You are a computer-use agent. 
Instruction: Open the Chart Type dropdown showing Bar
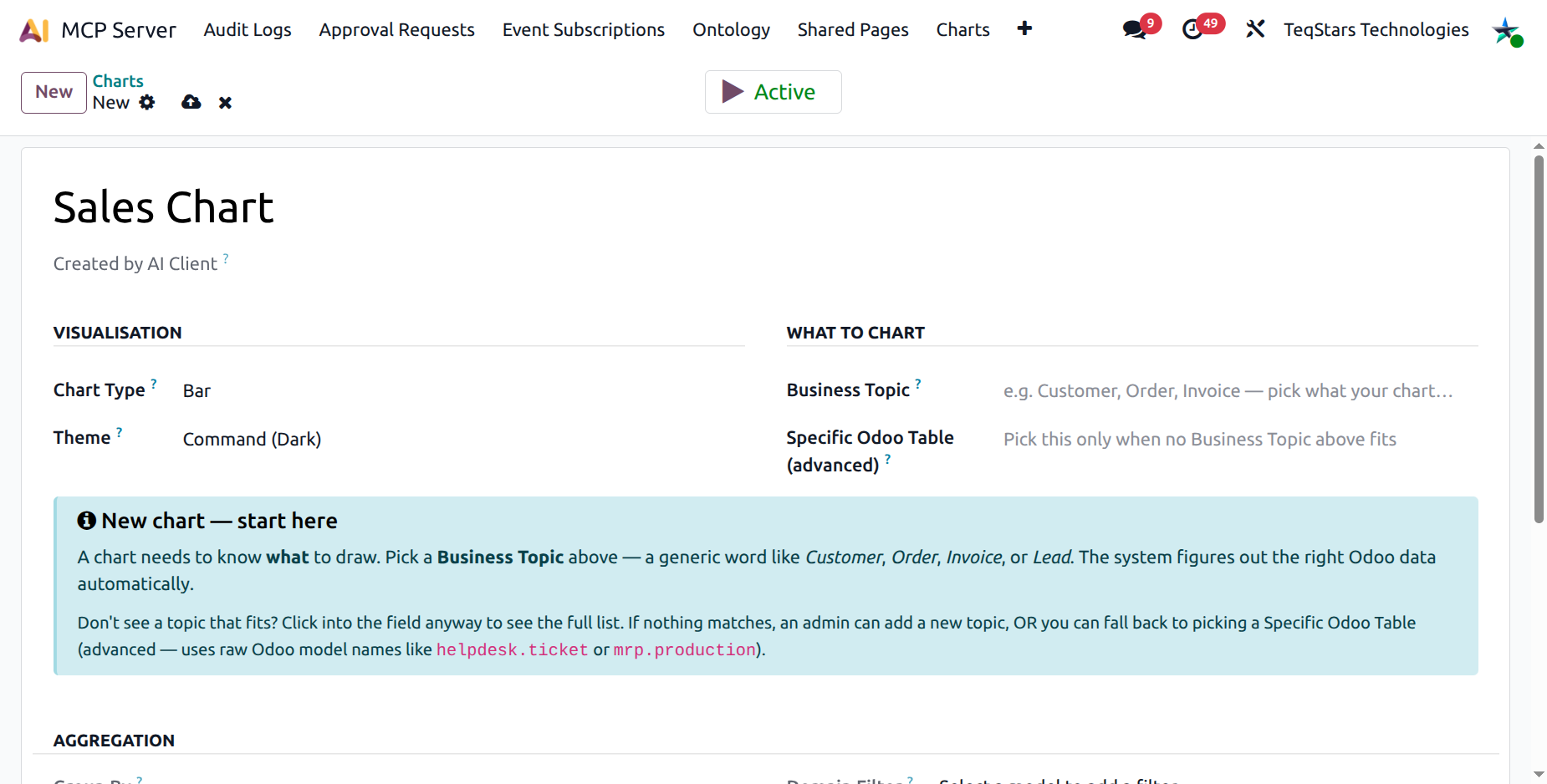pyautogui.click(x=463, y=391)
